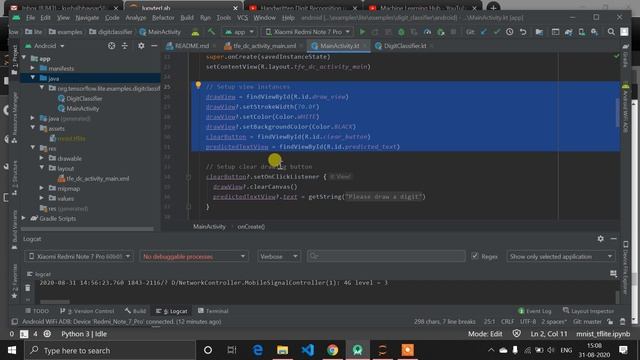Image resolution: width=640 pixels, height=360 pixels.
Task: Open Project panel settings gear
Action: pyautogui.click(x=141, y=46)
